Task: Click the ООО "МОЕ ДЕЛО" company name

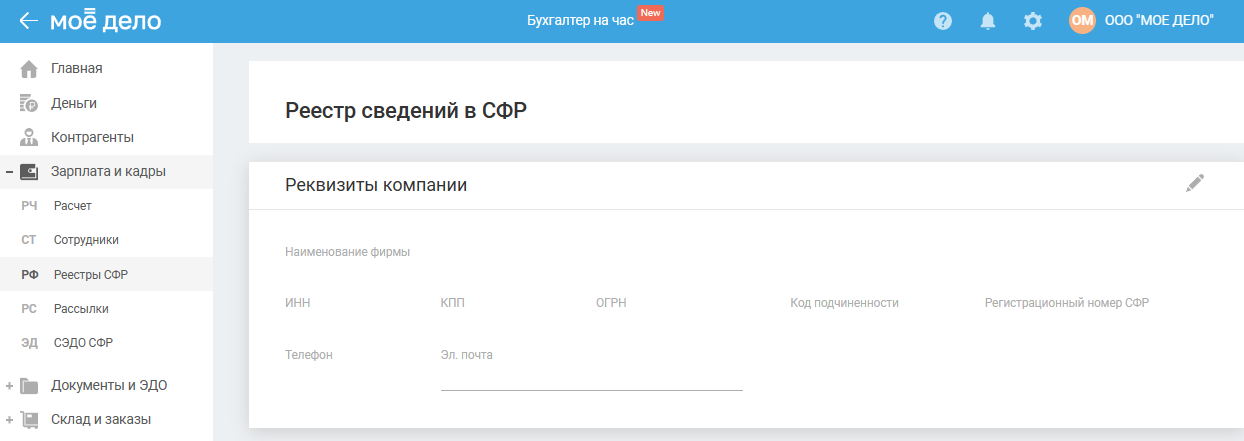Action: (1159, 21)
